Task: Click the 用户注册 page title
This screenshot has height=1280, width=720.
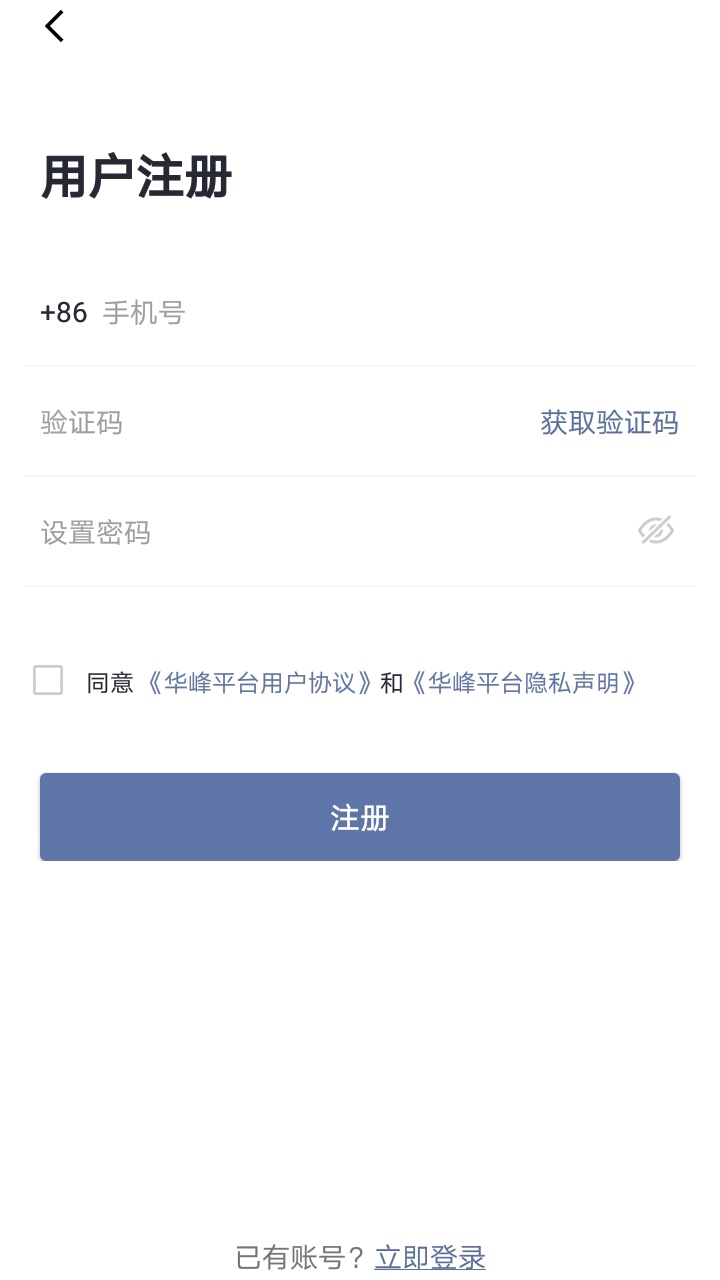Action: (x=137, y=178)
